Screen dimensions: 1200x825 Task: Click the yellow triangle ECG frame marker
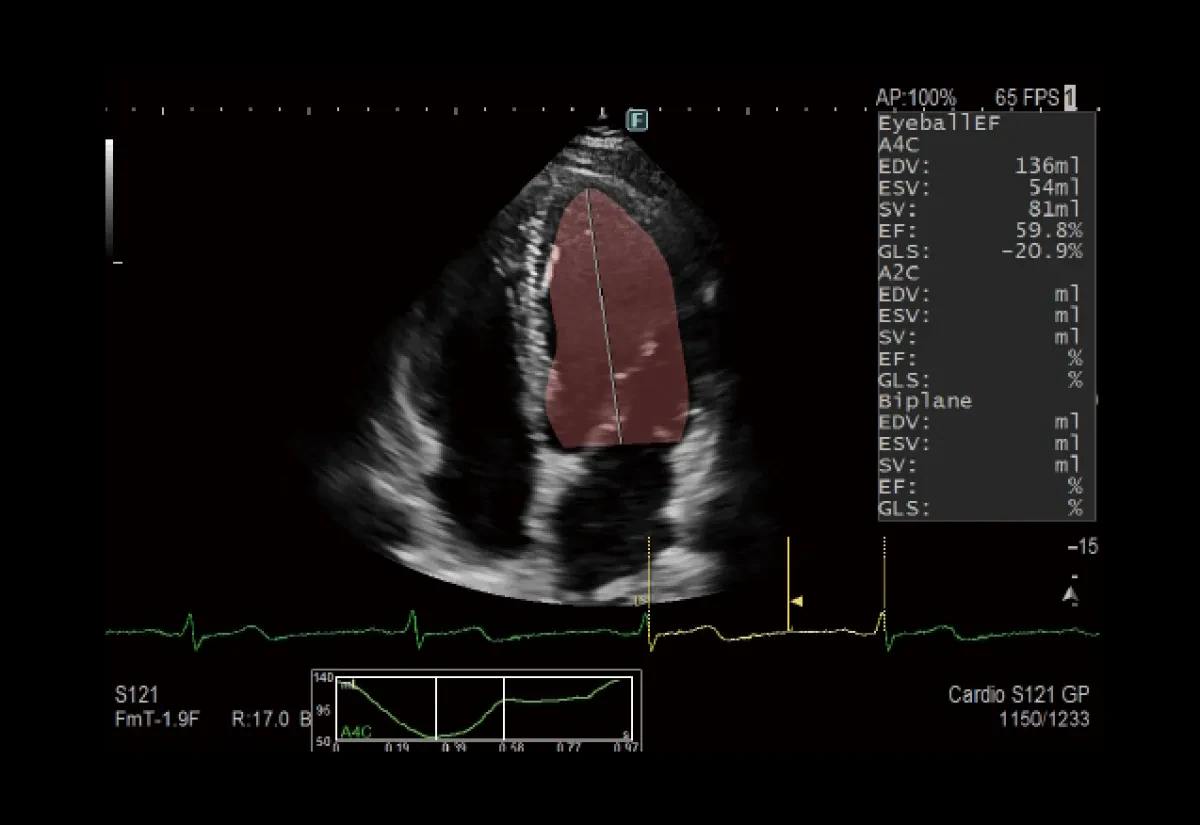point(798,601)
